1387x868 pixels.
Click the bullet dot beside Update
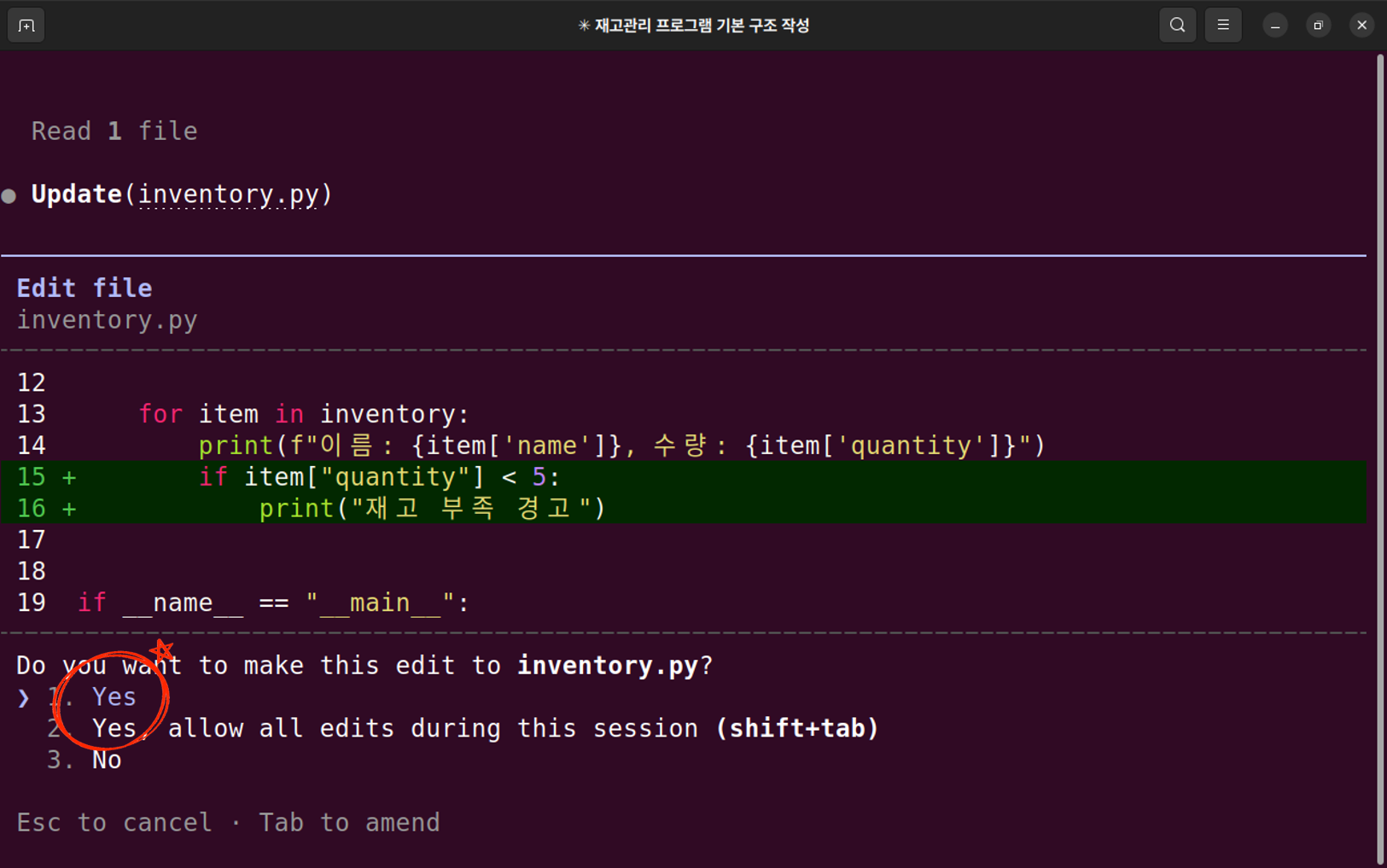click(9, 195)
